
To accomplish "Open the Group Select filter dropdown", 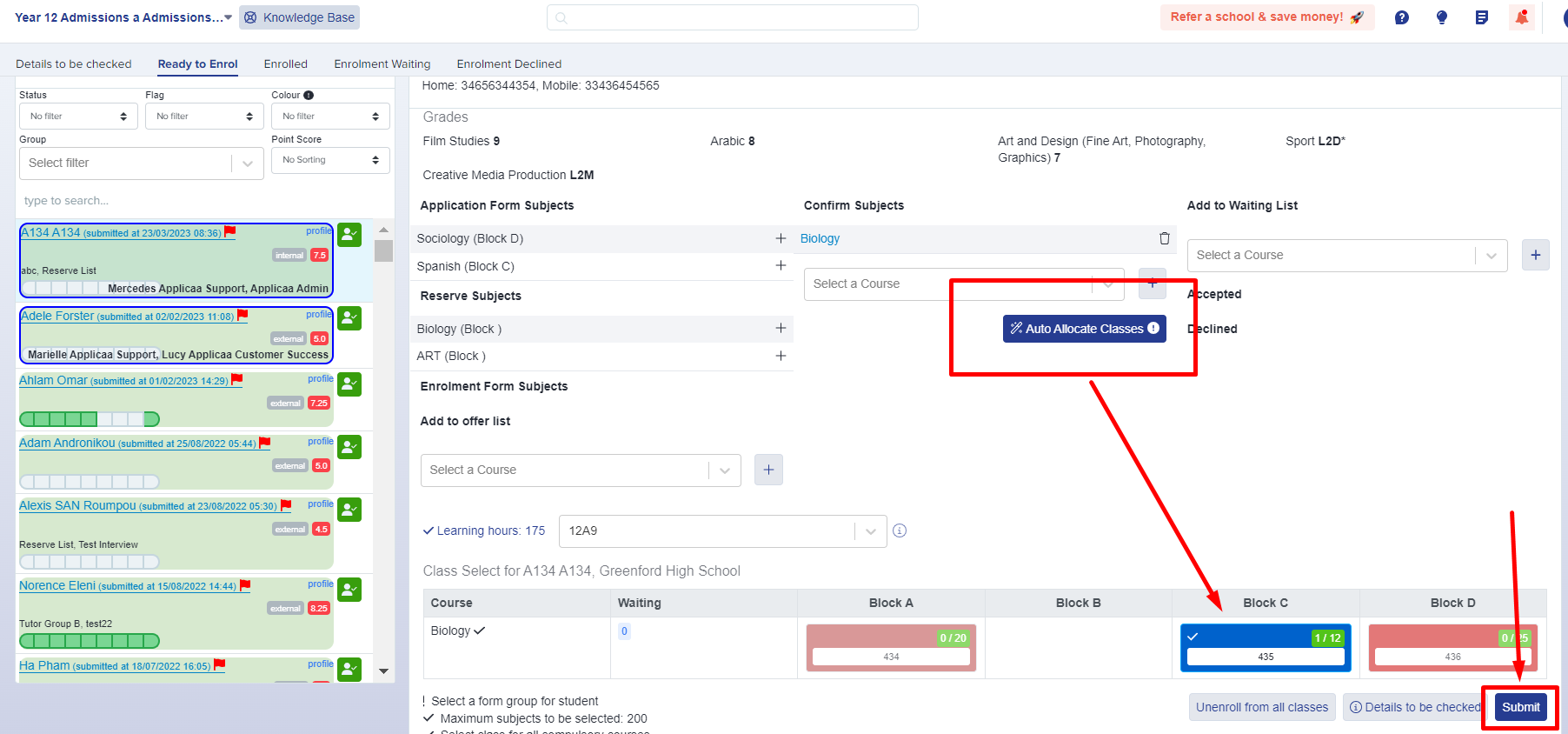I will tap(142, 163).
